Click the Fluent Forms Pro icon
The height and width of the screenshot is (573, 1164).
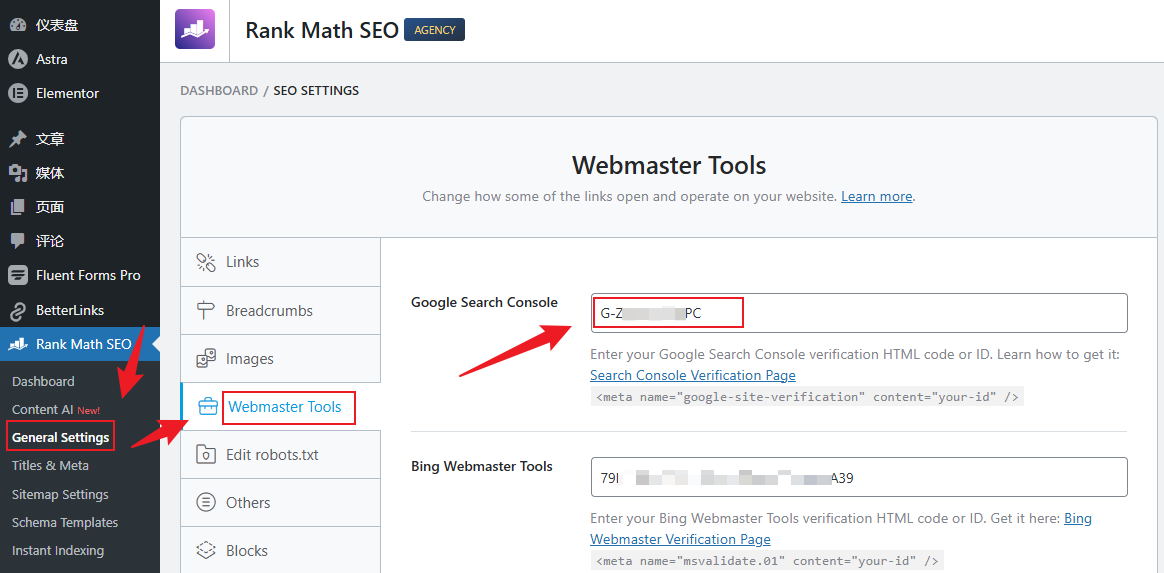(17, 275)
